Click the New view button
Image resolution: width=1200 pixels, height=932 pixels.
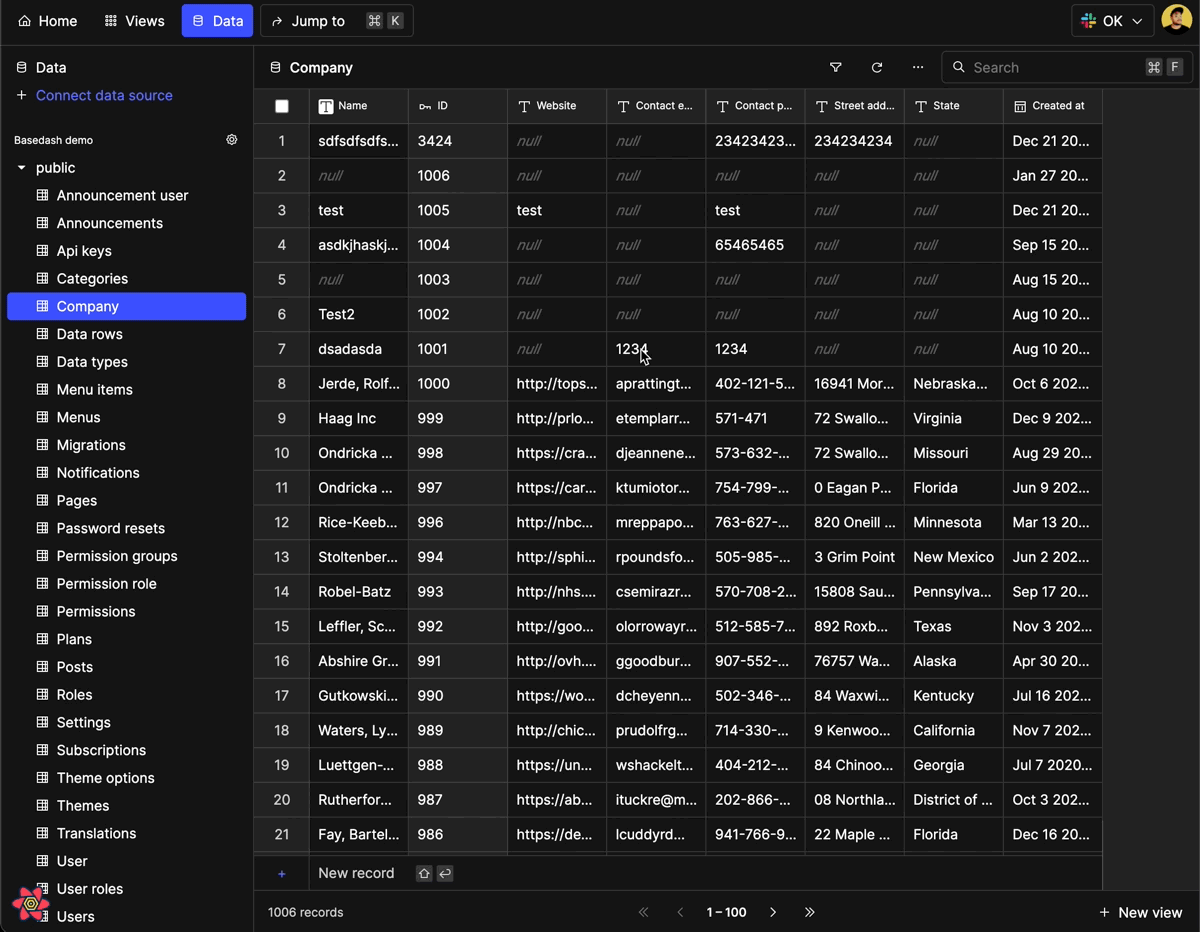(x=1140, y=912)
